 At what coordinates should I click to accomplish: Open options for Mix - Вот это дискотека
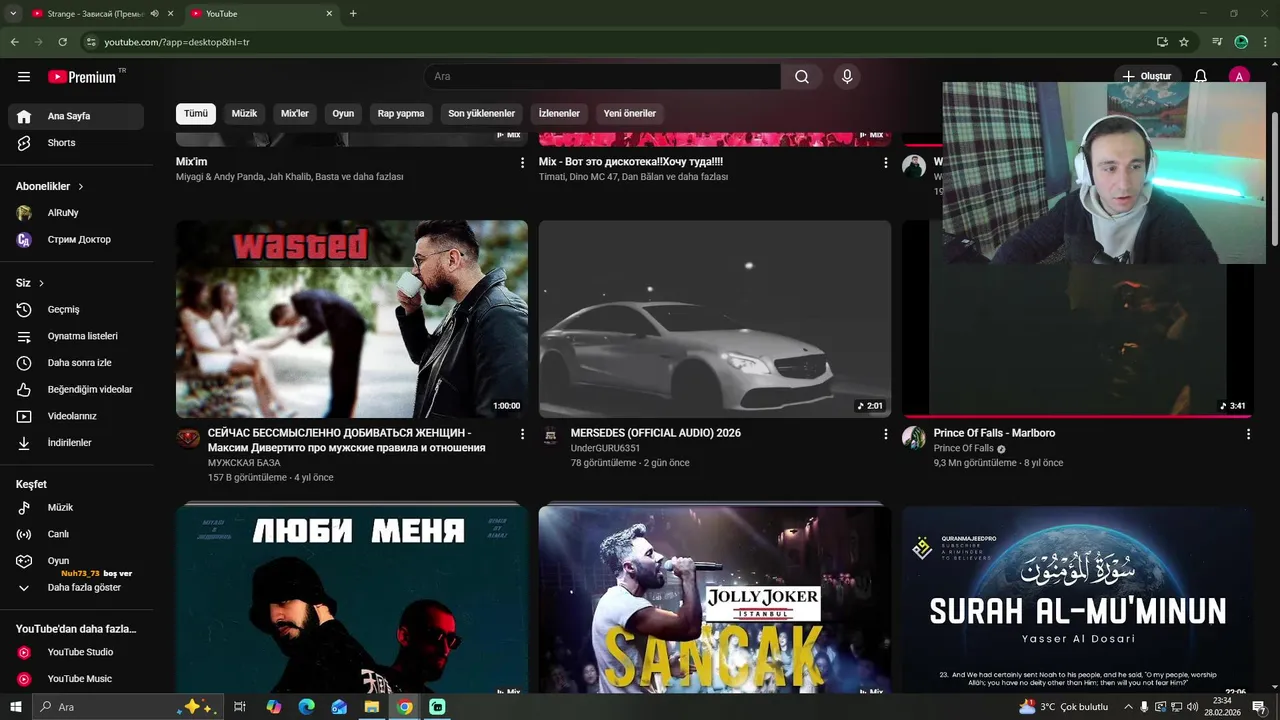885,163
